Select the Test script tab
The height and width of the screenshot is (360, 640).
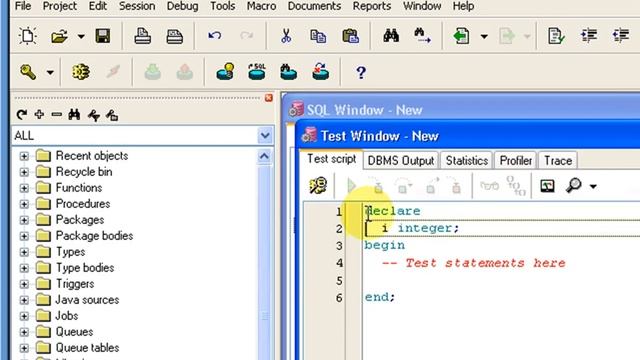pos(331,159)
